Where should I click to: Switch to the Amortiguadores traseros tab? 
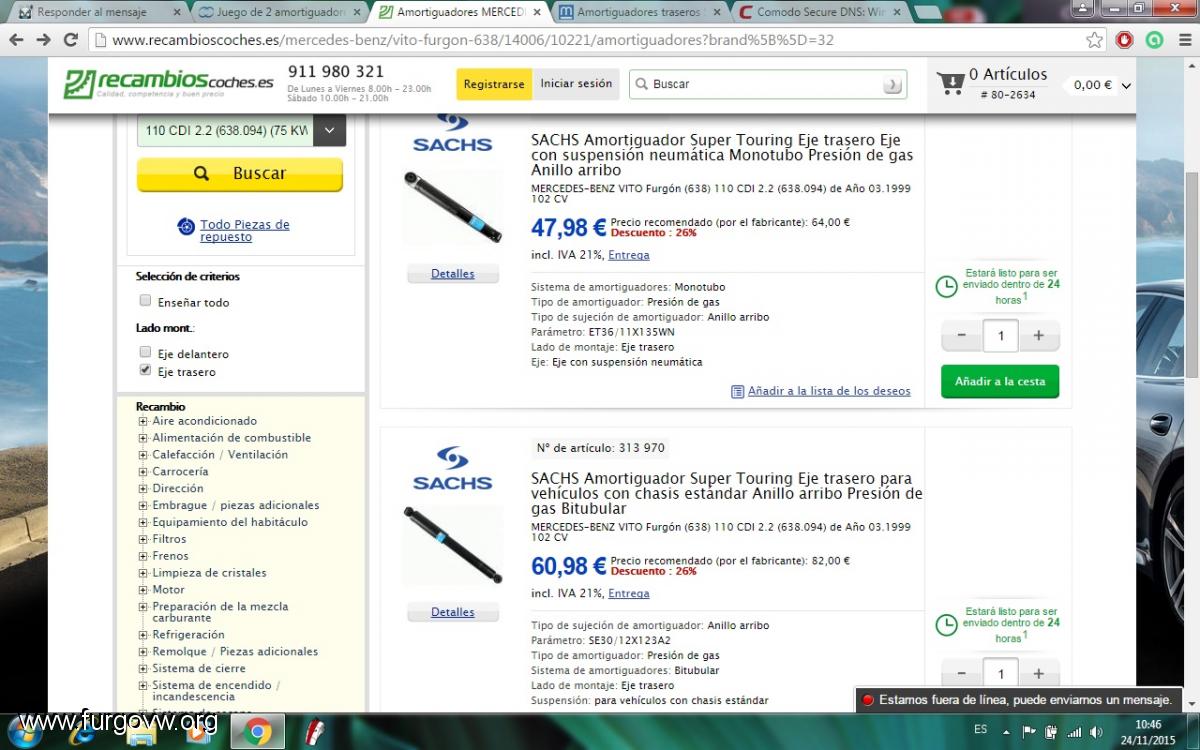640,12
